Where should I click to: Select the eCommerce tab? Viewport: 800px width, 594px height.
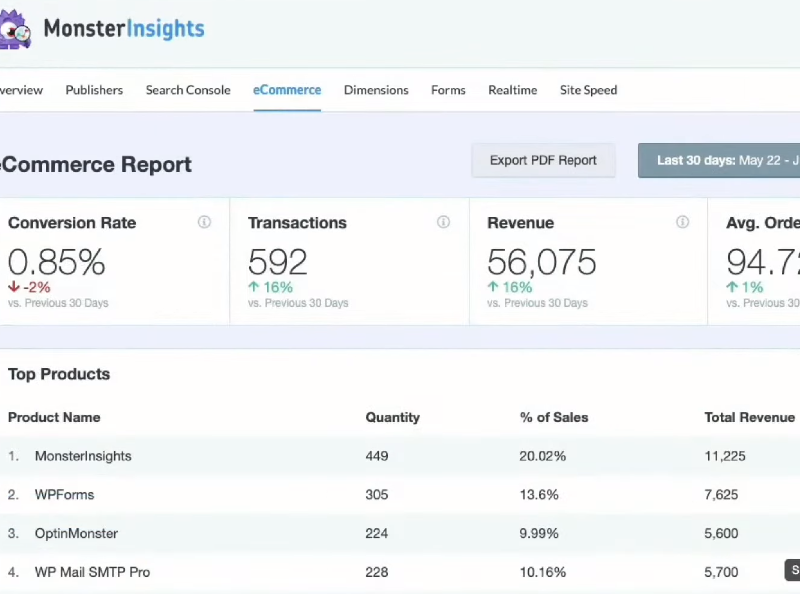pyautogui.click(x=287, y=90)
